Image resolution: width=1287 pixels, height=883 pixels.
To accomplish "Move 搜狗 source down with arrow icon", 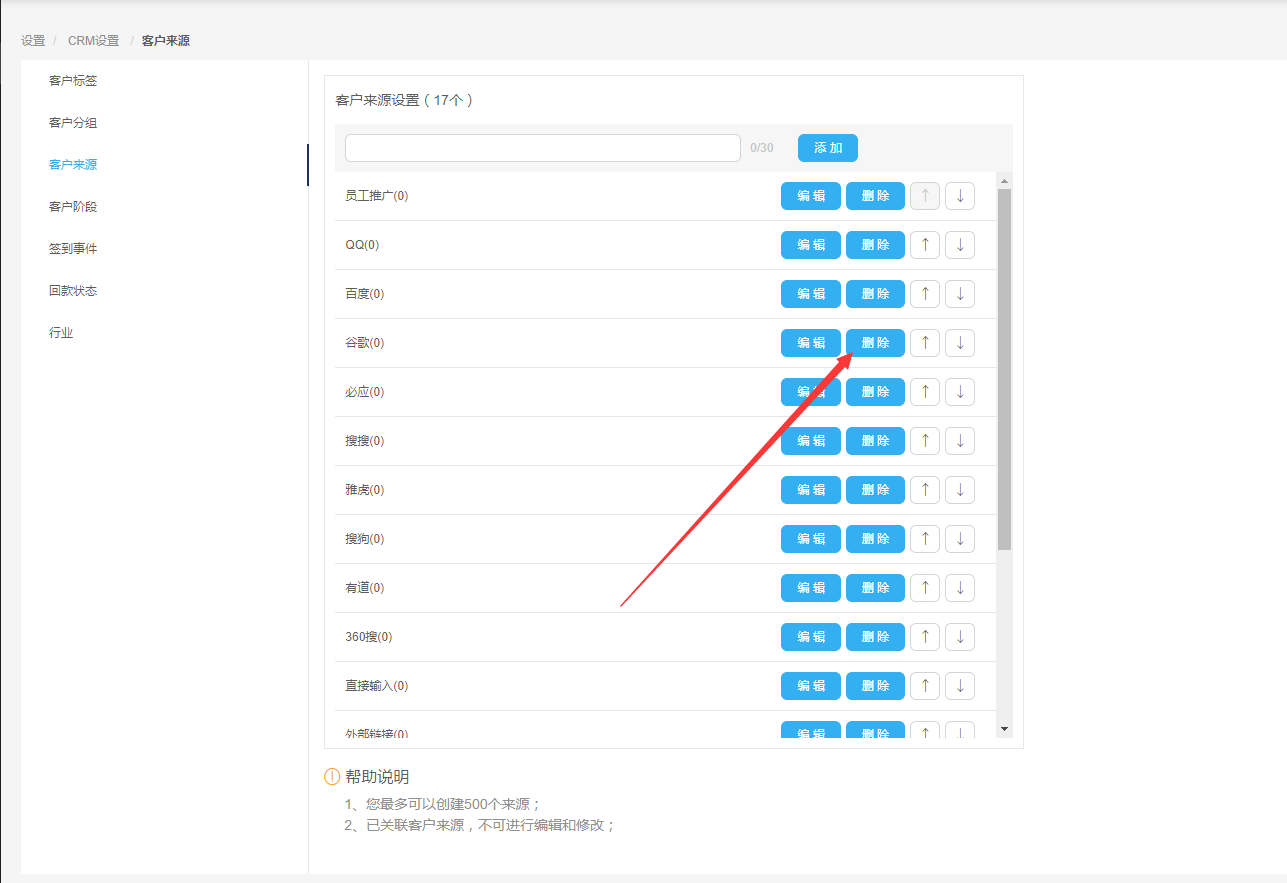I will pos(959,539).
